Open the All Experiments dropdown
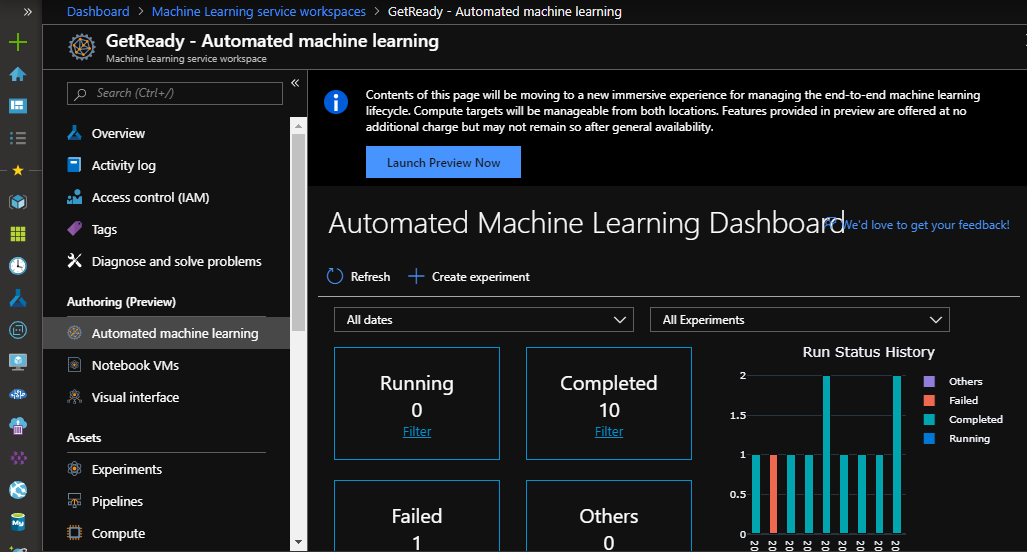The height and width of the screenshot is (552, 1027). (x=800, y=320)
